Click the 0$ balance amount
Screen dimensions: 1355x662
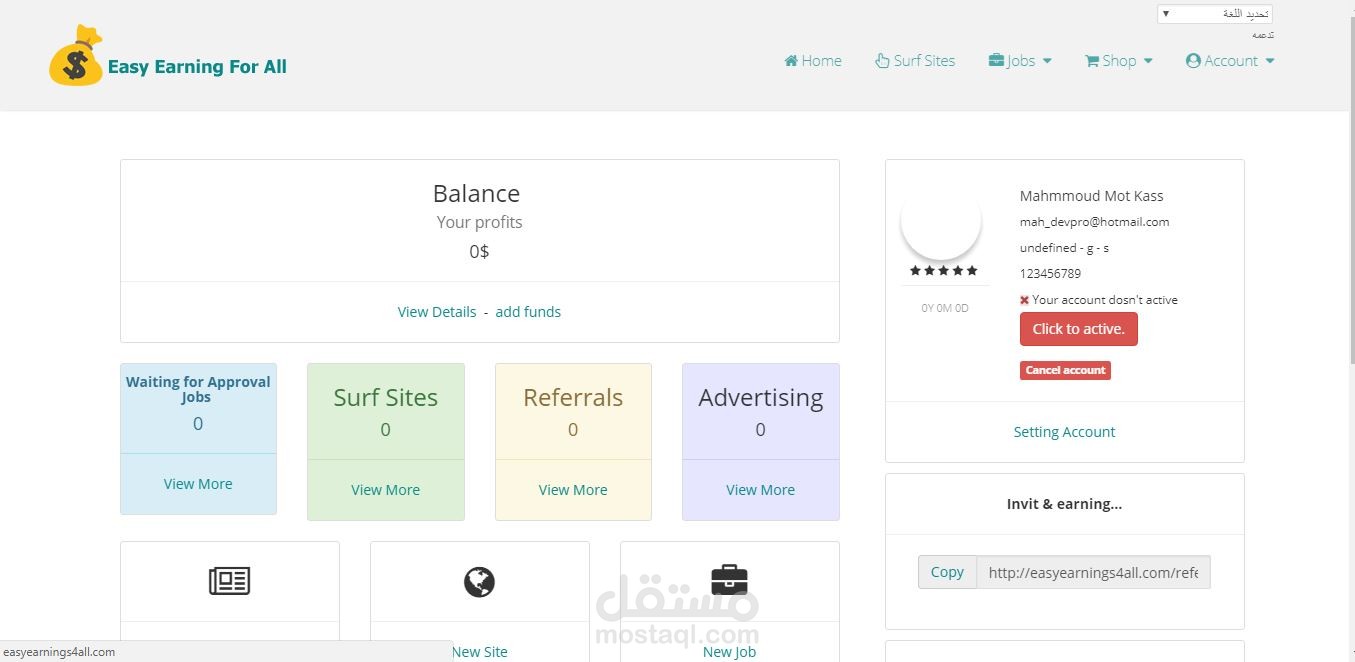[x=479, y=251]
